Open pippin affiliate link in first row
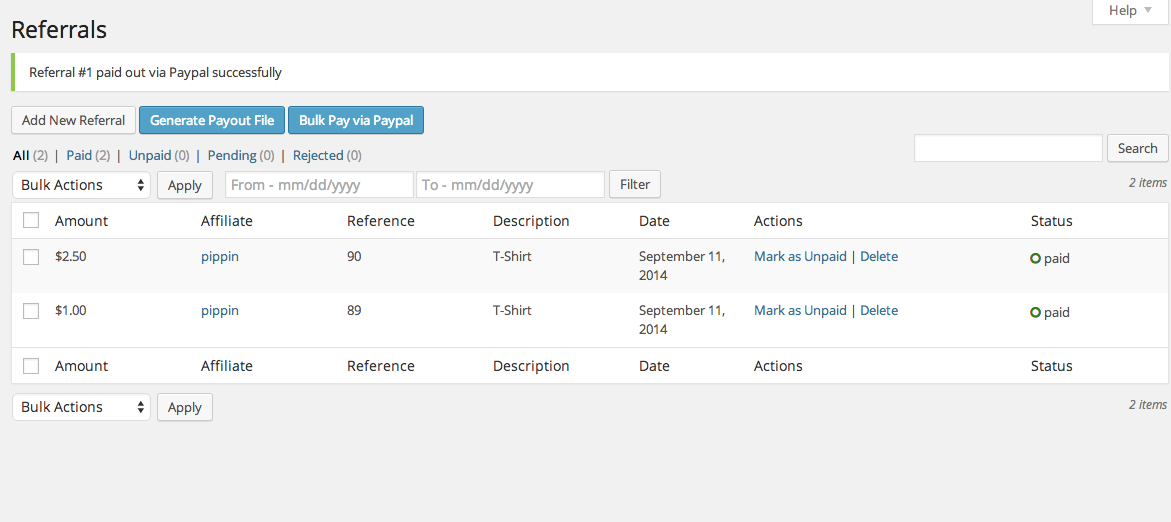Screen dimensions: 1171x522 (x=220, y=257)
